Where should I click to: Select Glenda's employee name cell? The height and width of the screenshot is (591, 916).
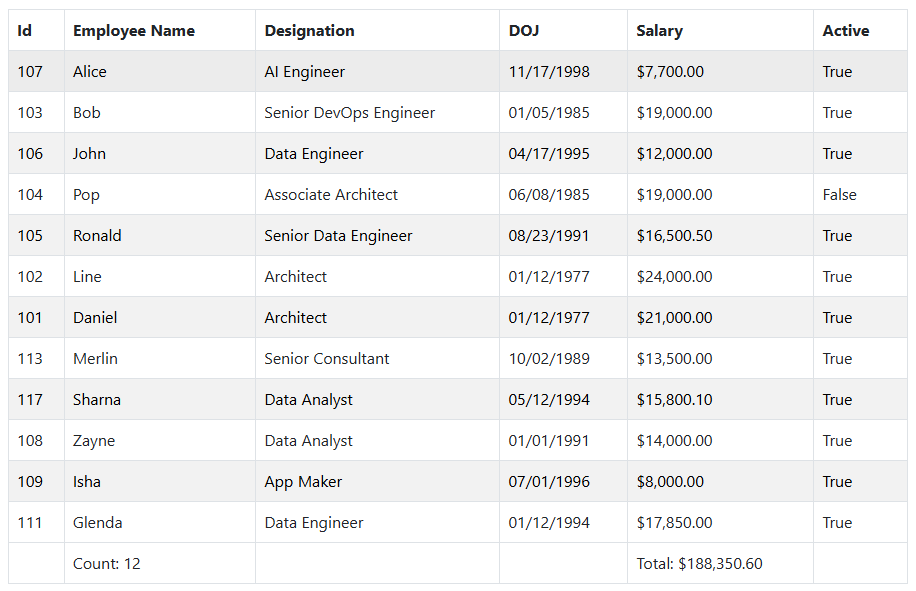(98, 523)
